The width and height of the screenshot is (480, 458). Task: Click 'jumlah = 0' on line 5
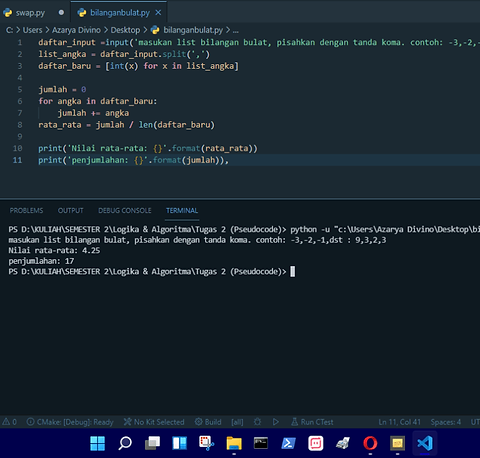point(62,90)
